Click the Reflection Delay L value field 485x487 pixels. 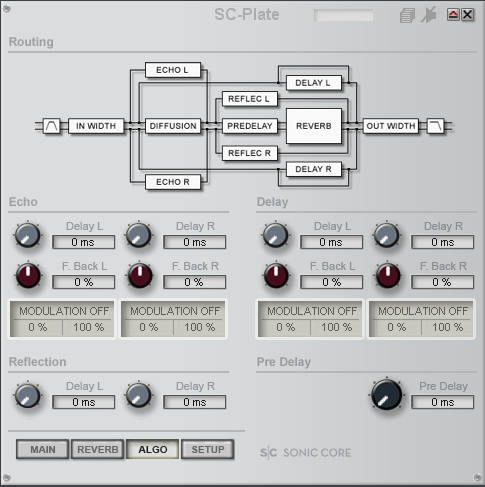(84, 402)
